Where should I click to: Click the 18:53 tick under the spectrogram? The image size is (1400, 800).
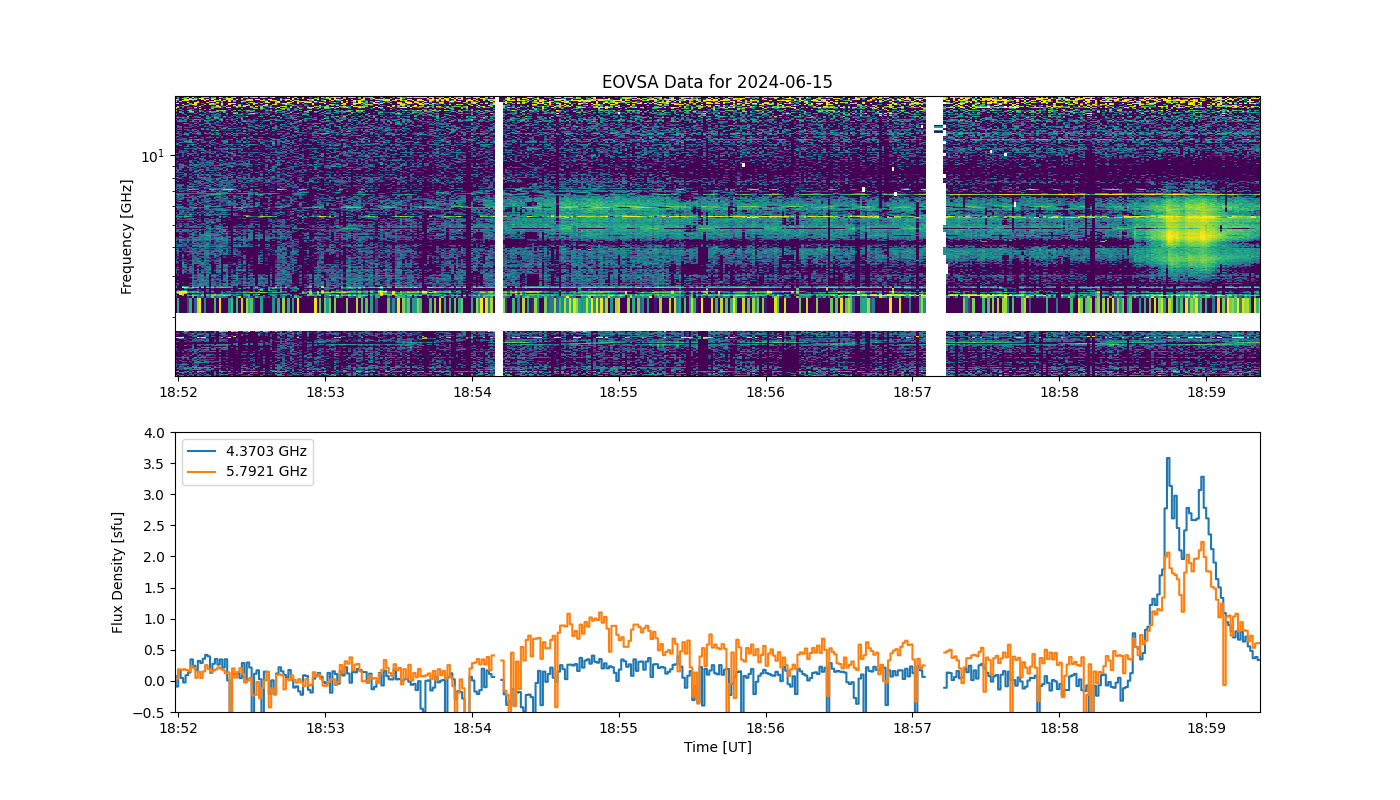[325, 393]
